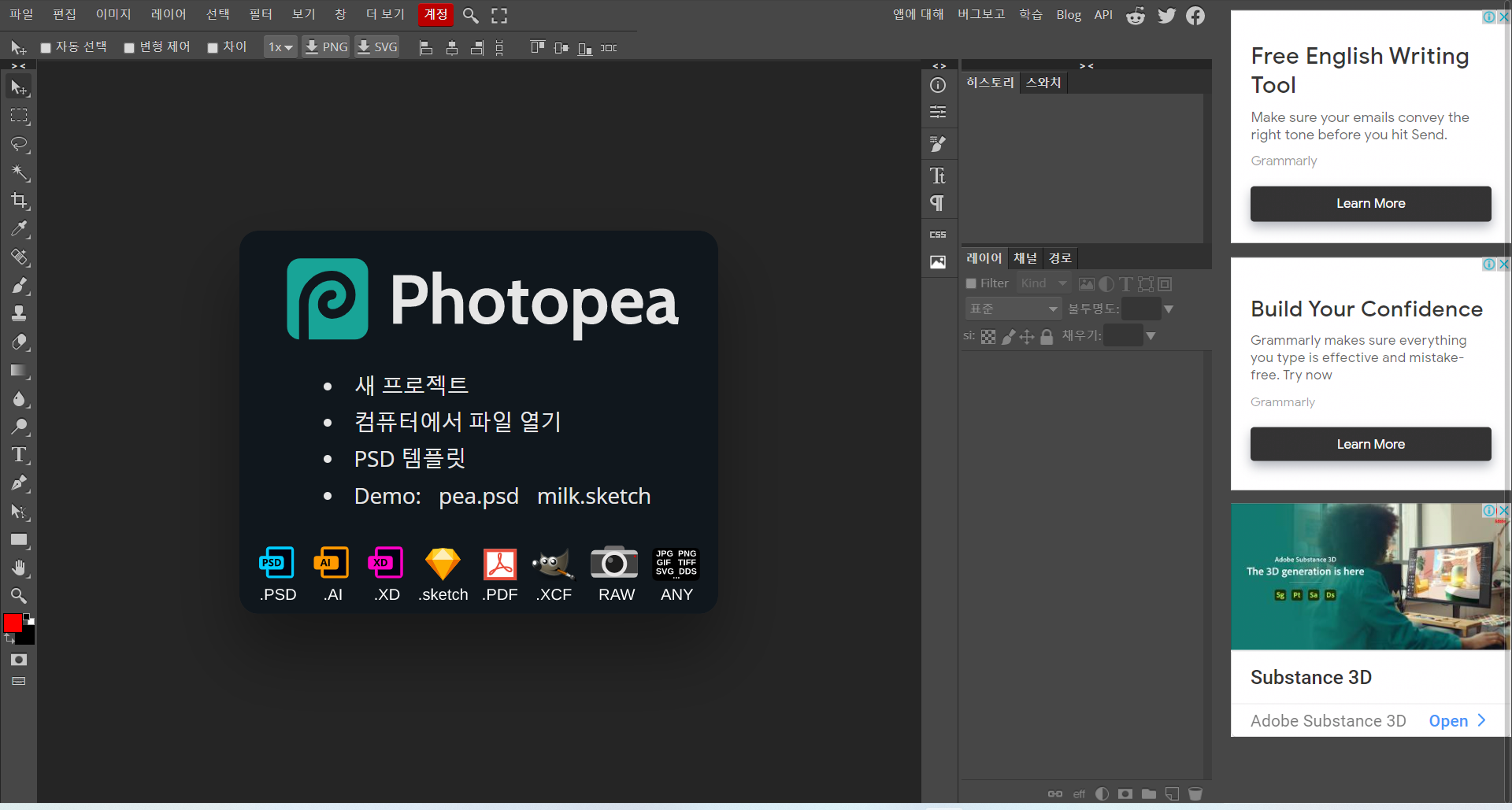Export as SVG button
Screen dimensions: 1512x810
(377, 47)
